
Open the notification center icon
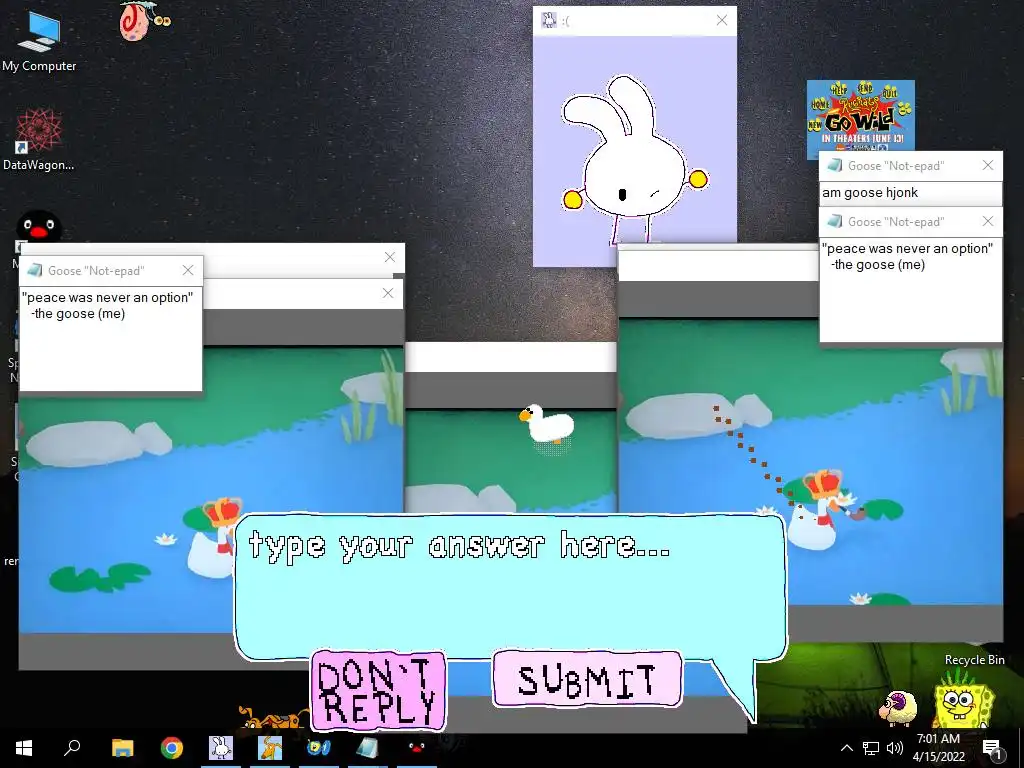992,748
